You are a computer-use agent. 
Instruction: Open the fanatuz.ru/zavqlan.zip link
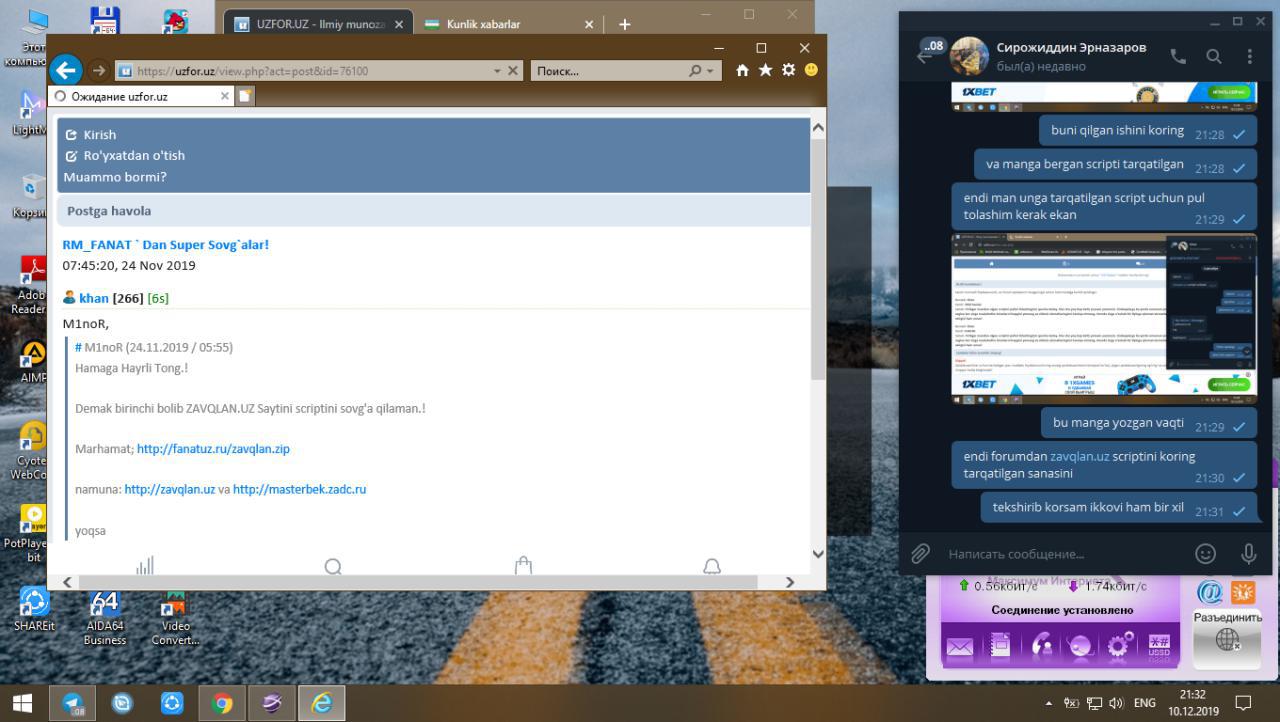pos(213,449)
